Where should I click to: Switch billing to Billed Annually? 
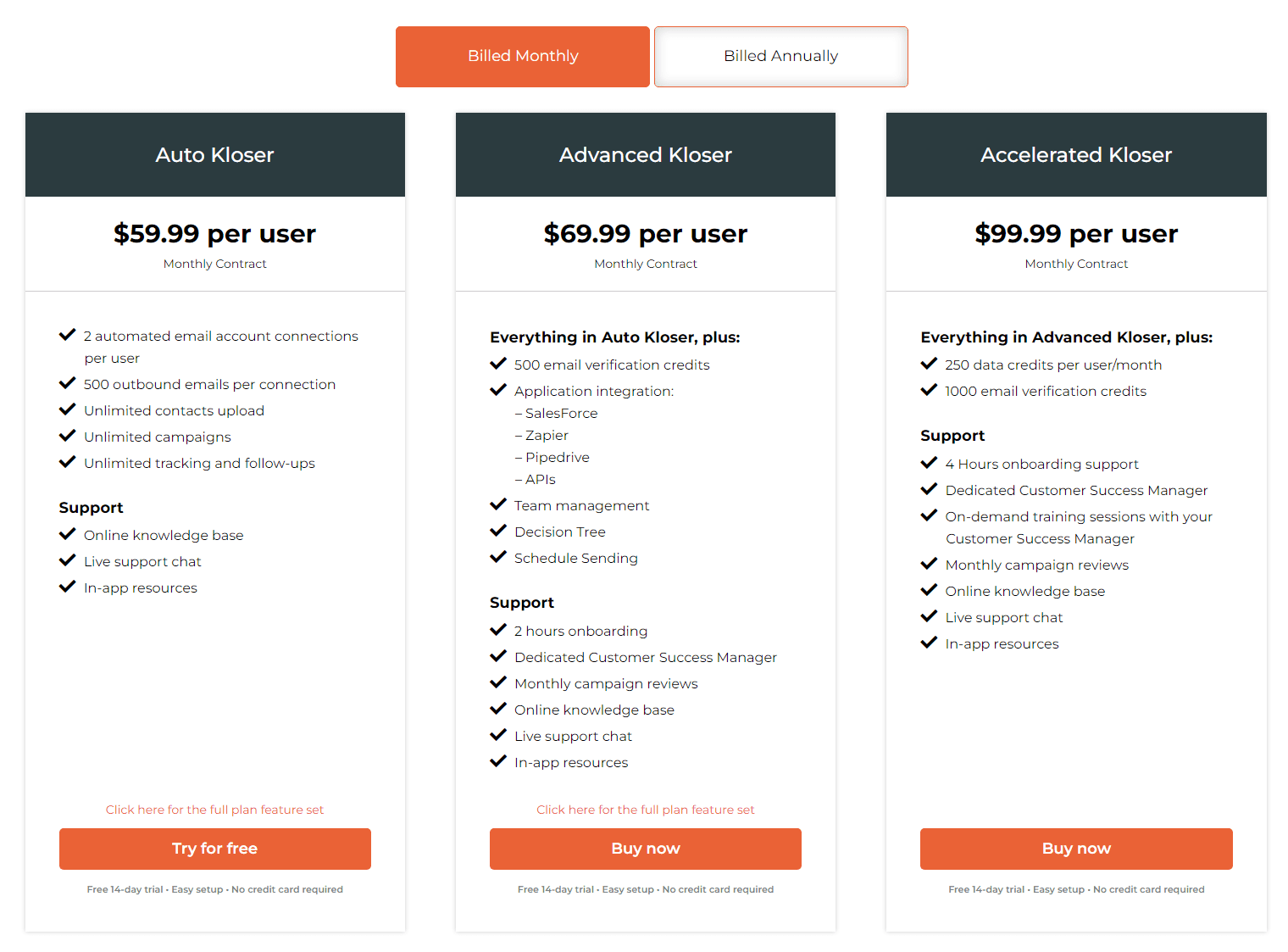pos(780,56)
